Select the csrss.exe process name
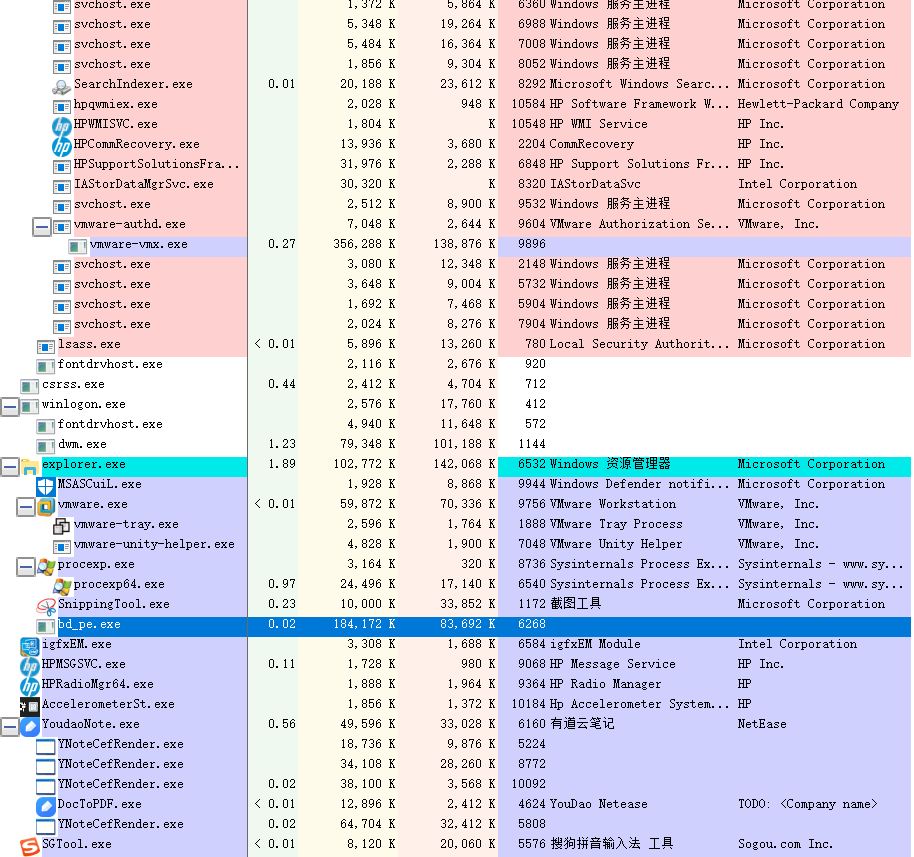Viewport: 914px width, 857px height. click(73, 385)
